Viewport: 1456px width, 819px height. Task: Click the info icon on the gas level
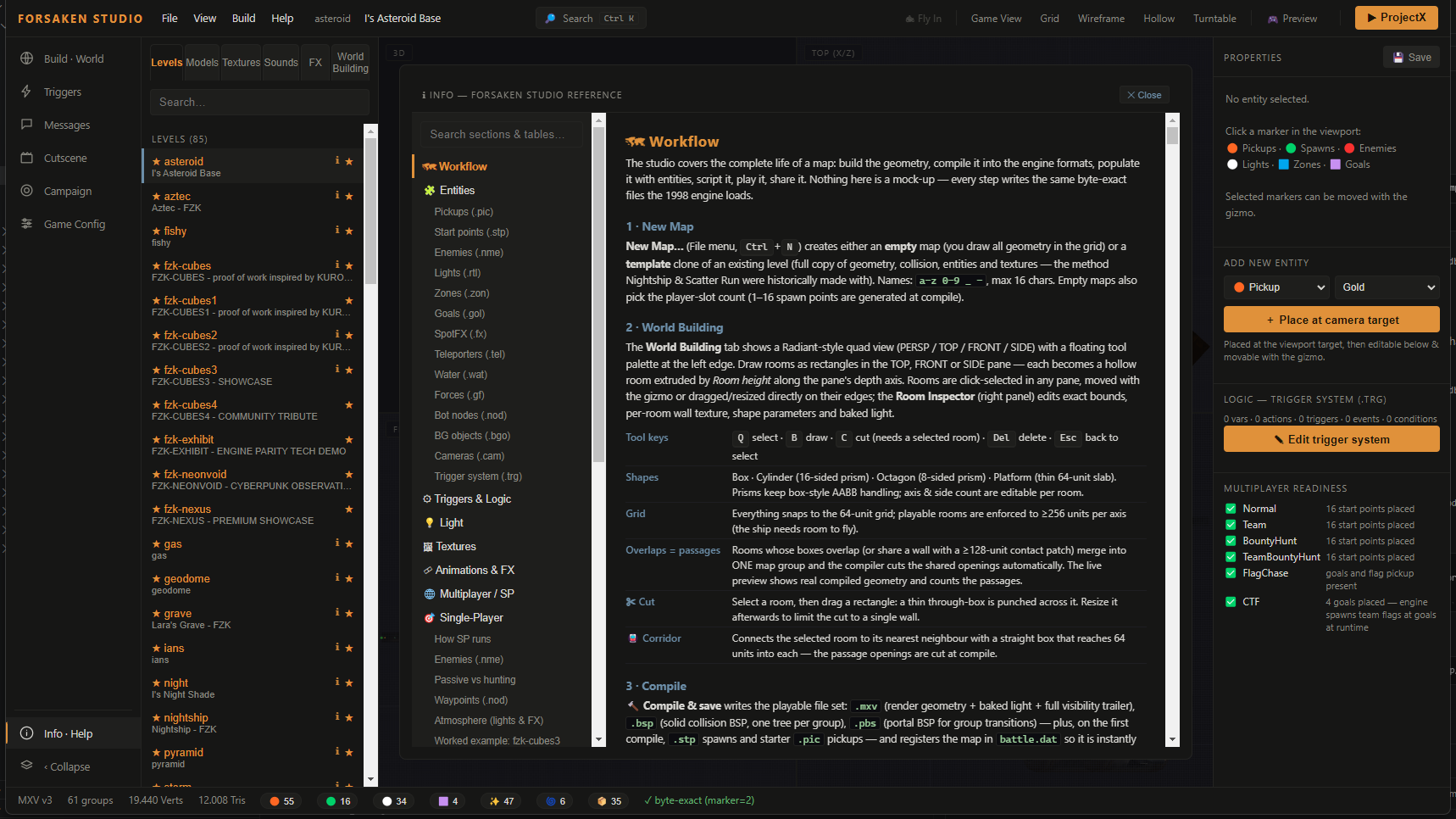pos(337,543)
